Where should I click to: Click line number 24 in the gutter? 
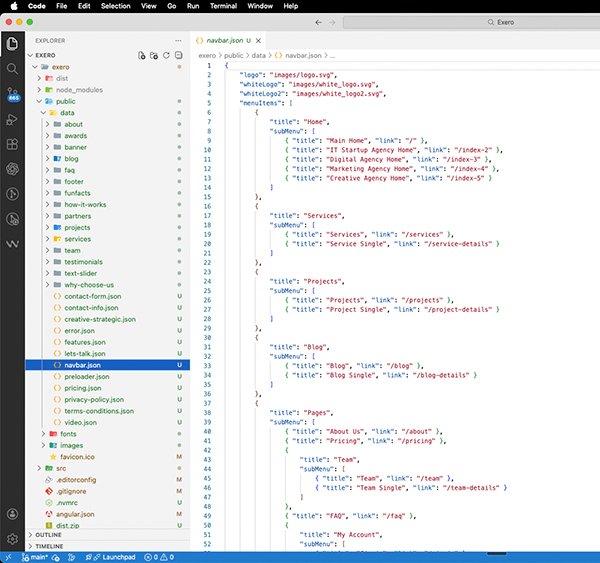(x=207, y=281)
